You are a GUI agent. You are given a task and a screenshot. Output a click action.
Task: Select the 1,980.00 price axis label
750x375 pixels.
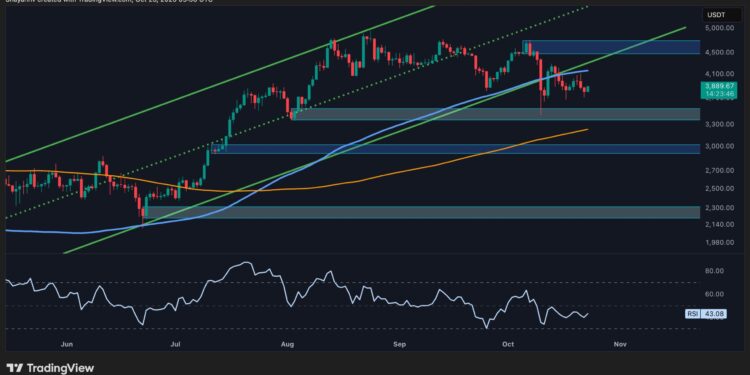[x=718, y=243]
